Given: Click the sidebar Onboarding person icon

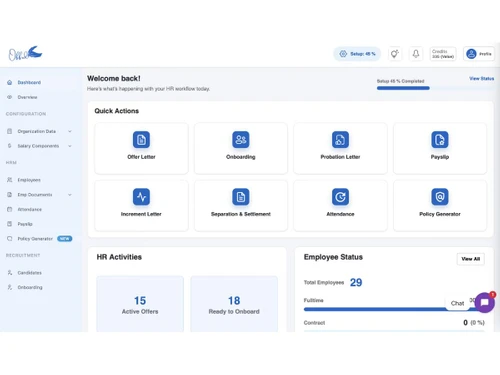Looking at the screenshot, I should click(10, 287).
